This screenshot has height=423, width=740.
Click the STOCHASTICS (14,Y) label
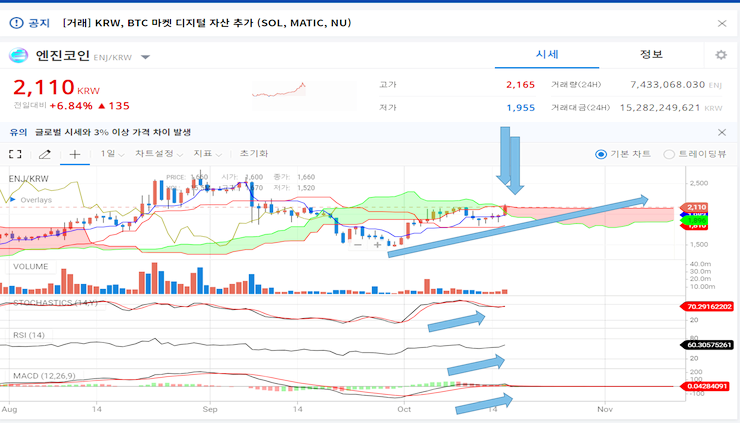(55, 303)
